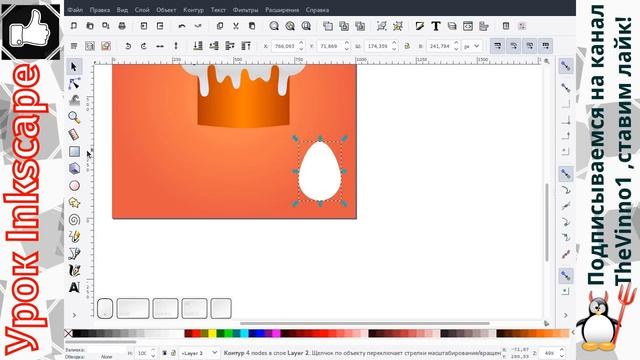The height and width of the screenshot is (360, 640).
Task: Click the zoom percentage stepper
Action: tap(562, 353)
